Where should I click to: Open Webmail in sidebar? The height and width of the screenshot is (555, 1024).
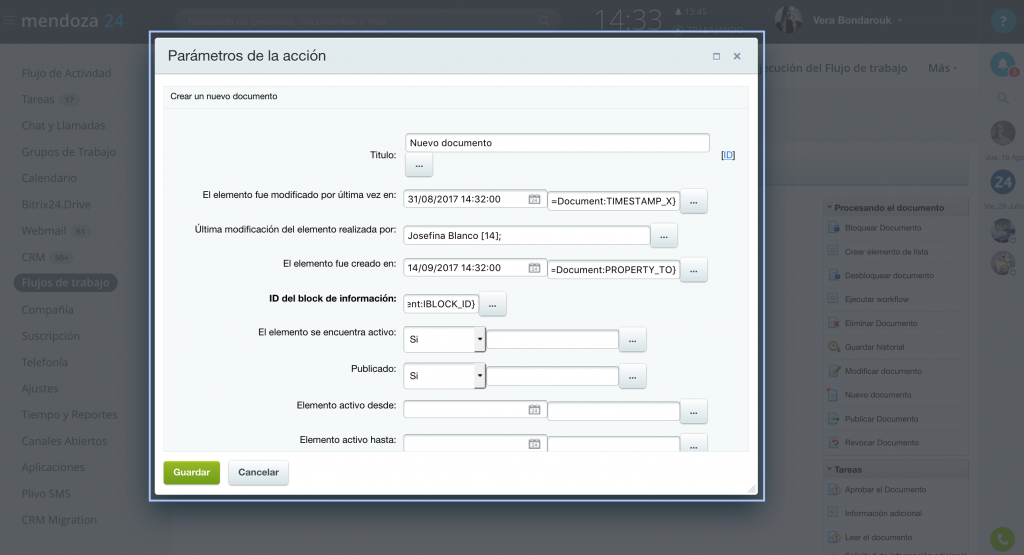tap(44, 230)
